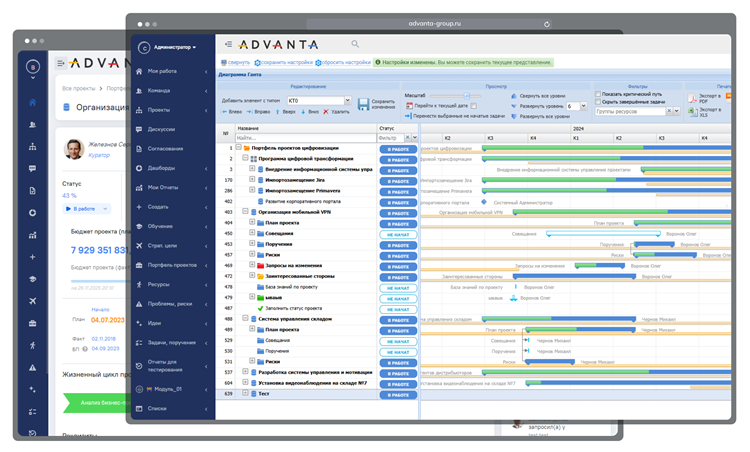750x452 pixels.
Task: Adjust the Масштаб zoom slider handle
Action: click(467, 96)
